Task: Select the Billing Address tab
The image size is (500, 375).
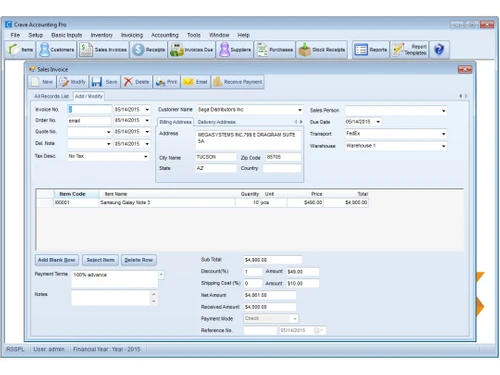Action: point(175,122)
